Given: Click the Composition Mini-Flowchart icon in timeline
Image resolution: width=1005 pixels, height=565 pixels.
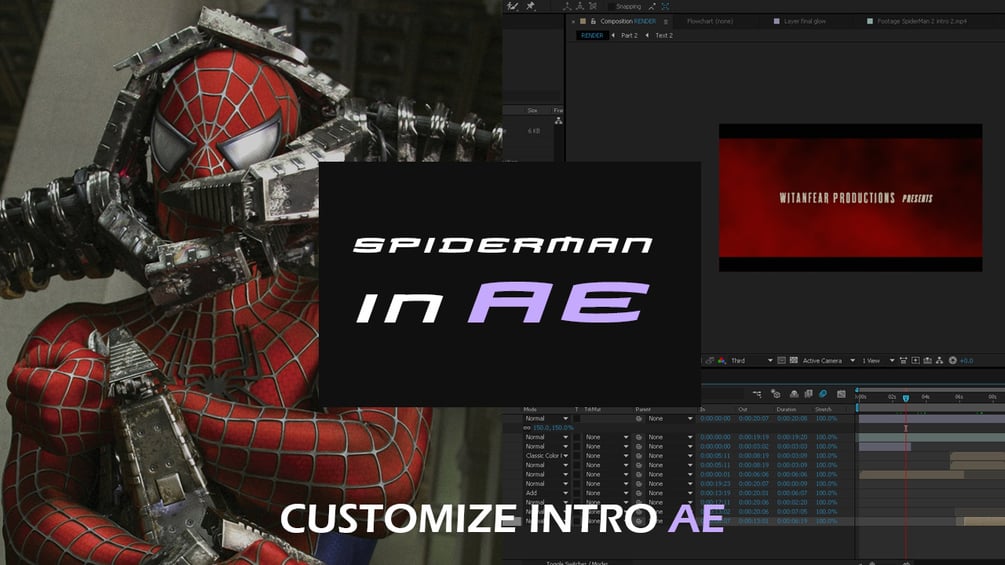Looking at the screenshot, I should coord(757,394).
